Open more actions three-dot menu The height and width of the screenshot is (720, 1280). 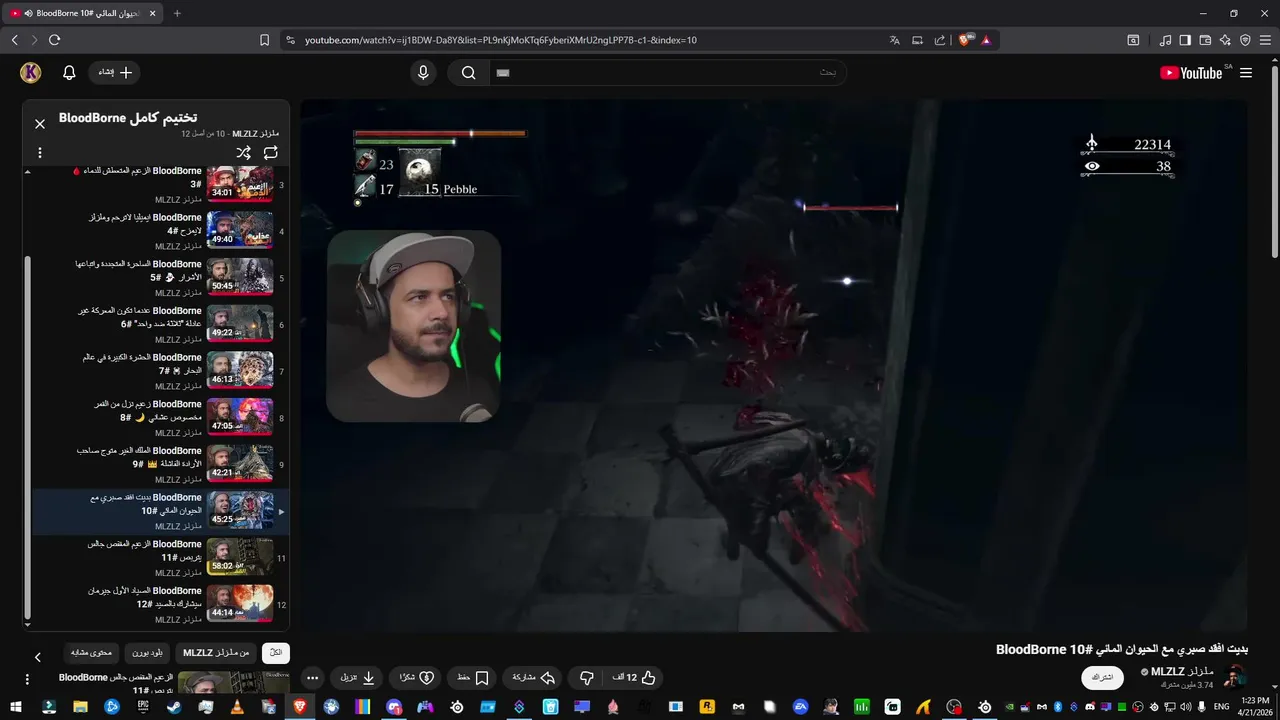click(312, 677)
